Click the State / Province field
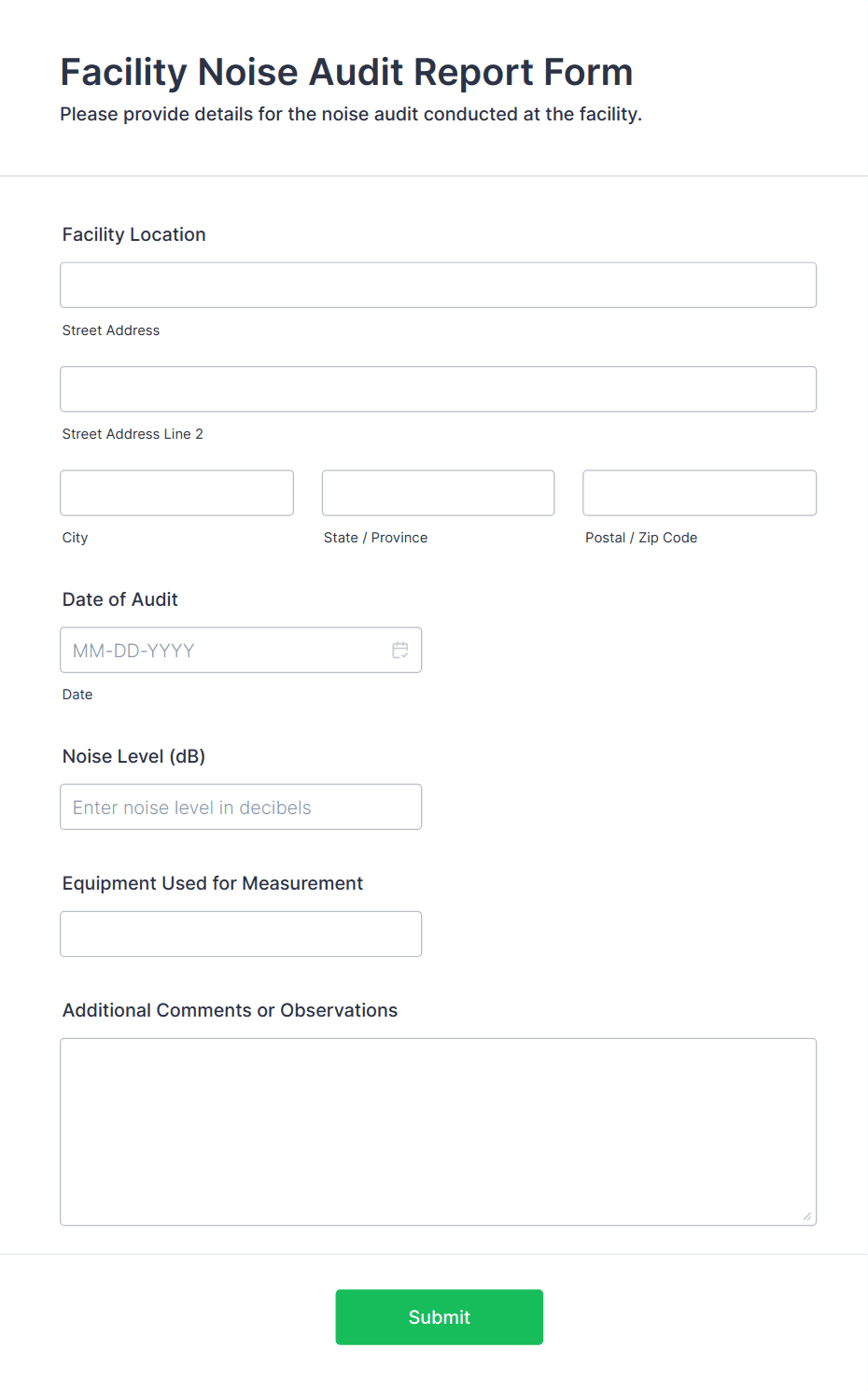 point(438,493)
